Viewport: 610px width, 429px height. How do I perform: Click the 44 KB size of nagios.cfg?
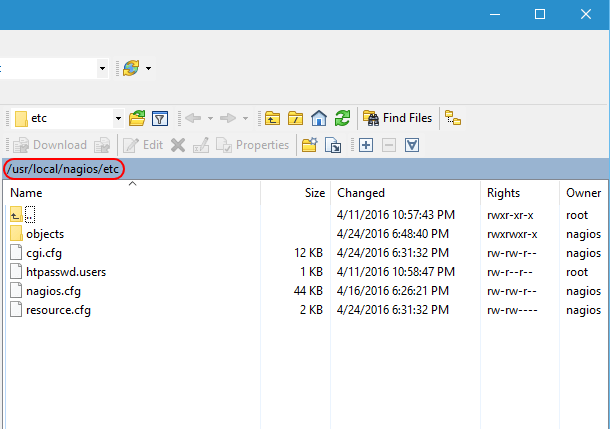[x=308, y=291]
